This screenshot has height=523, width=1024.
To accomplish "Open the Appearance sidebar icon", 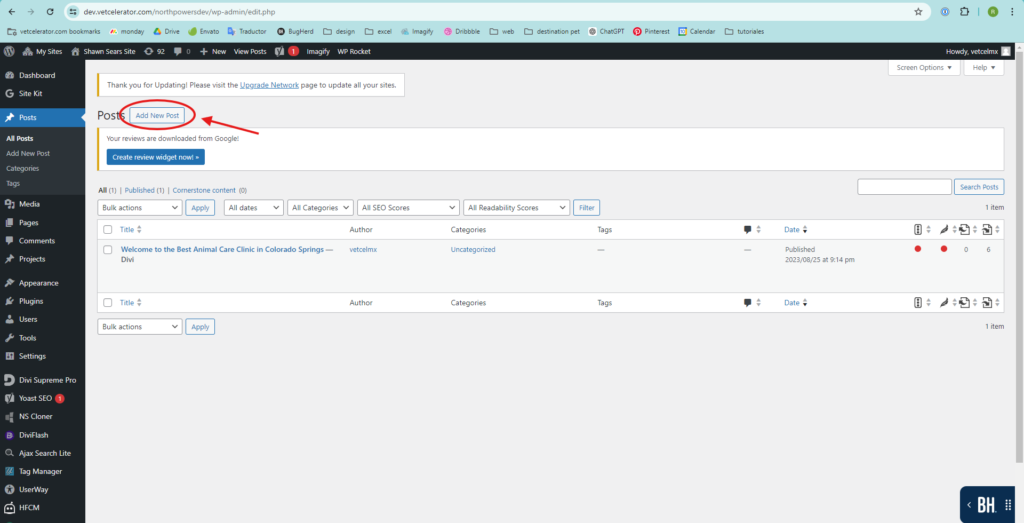I will click(9, 283).
